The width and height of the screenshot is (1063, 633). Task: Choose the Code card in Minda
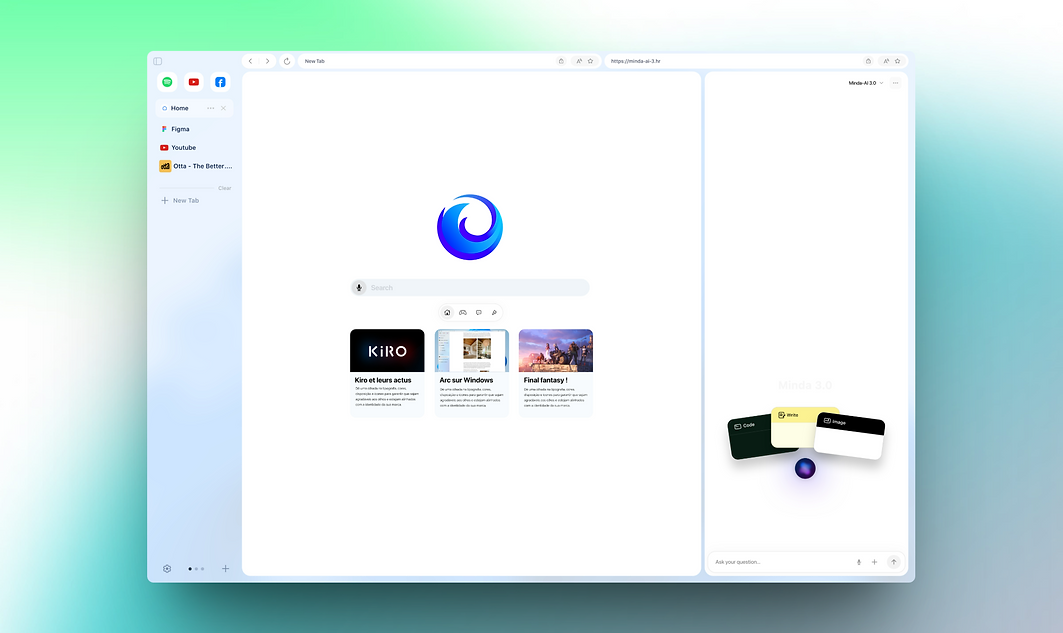tap(750, 438)
